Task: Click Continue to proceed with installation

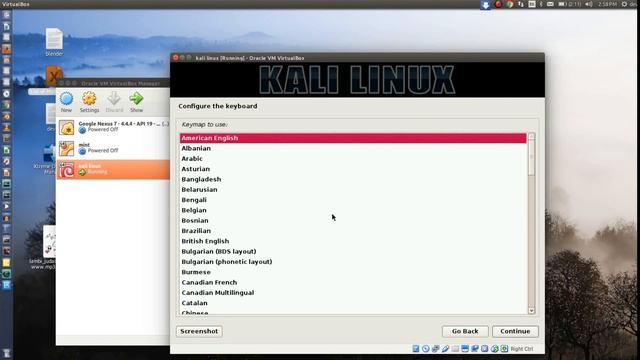Action: pyautogui.click(x=515, y=331)
